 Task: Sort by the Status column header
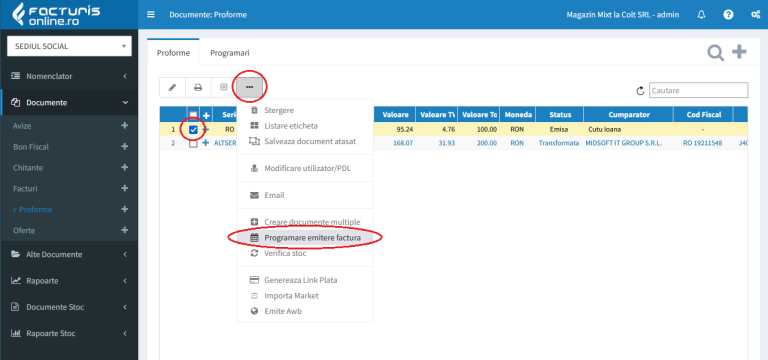point(560,115)
